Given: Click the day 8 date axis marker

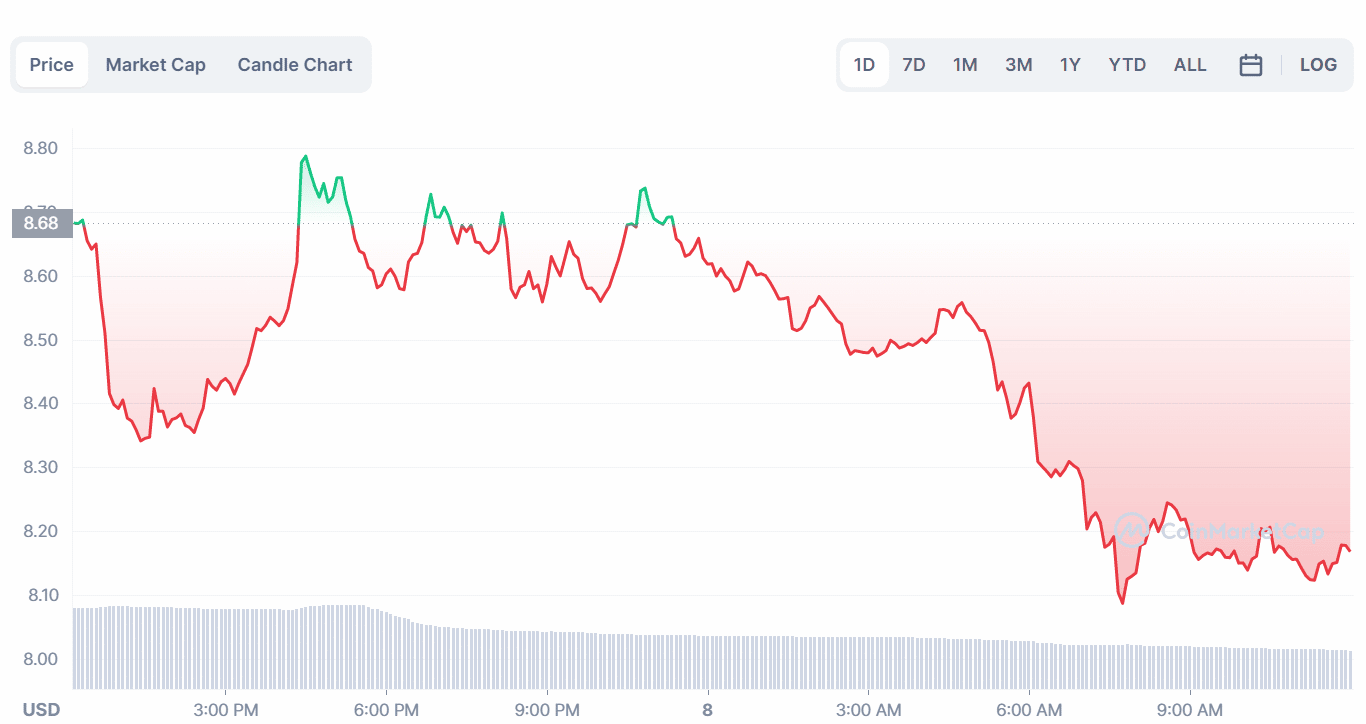Looking at the screenshot, I should click(708, 710).
